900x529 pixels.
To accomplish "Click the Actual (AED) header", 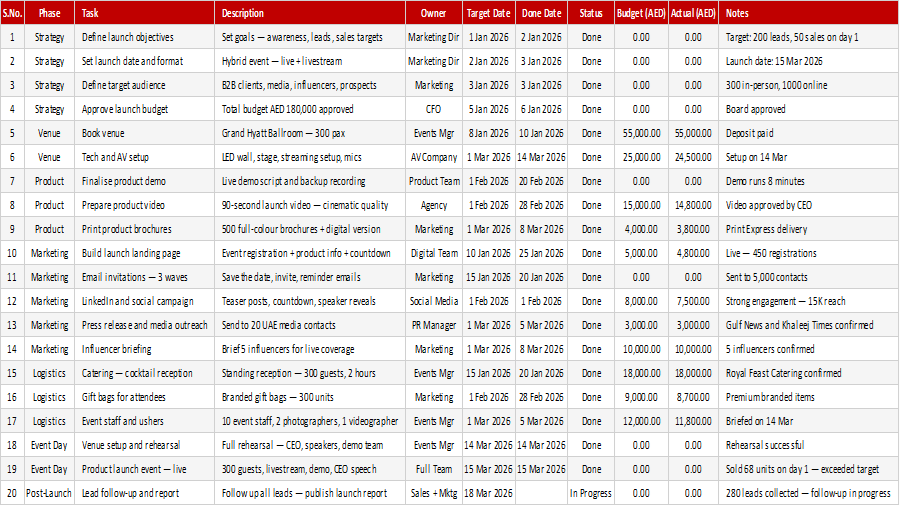I will pos(693,13).
